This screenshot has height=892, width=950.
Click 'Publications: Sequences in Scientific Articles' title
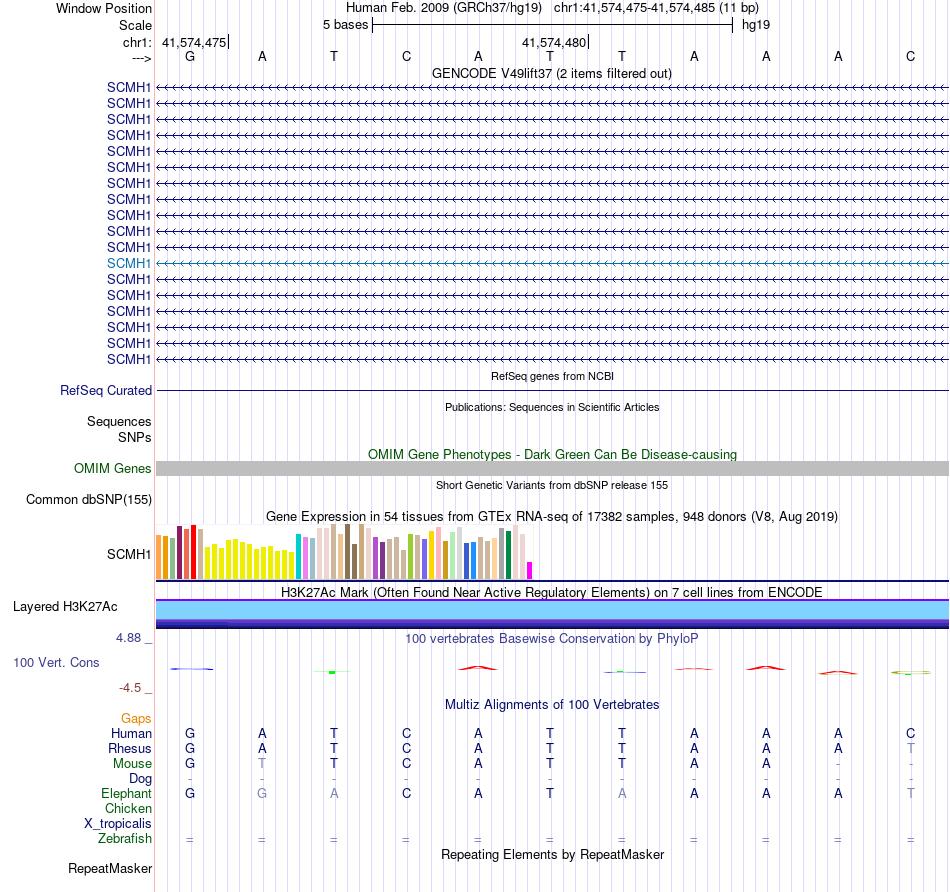(x=552, y=407)
